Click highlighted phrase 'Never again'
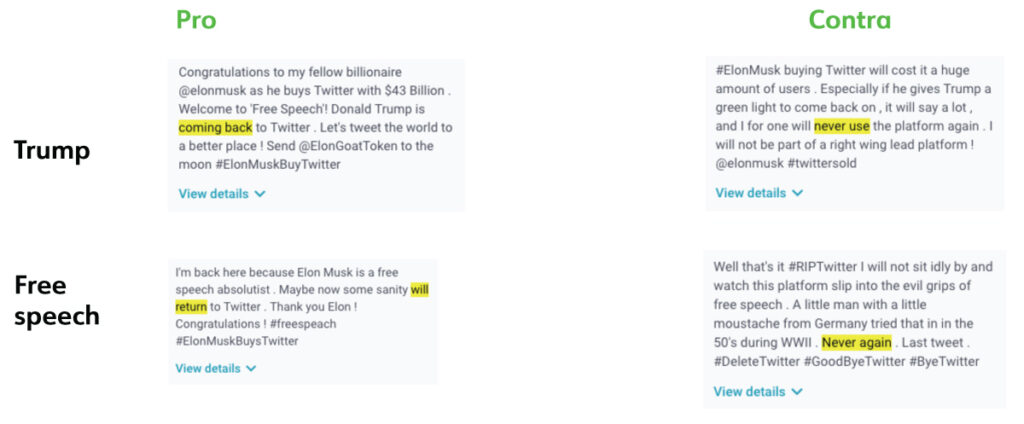Screen dimensions: 1024x424 (x=857, y=342)
